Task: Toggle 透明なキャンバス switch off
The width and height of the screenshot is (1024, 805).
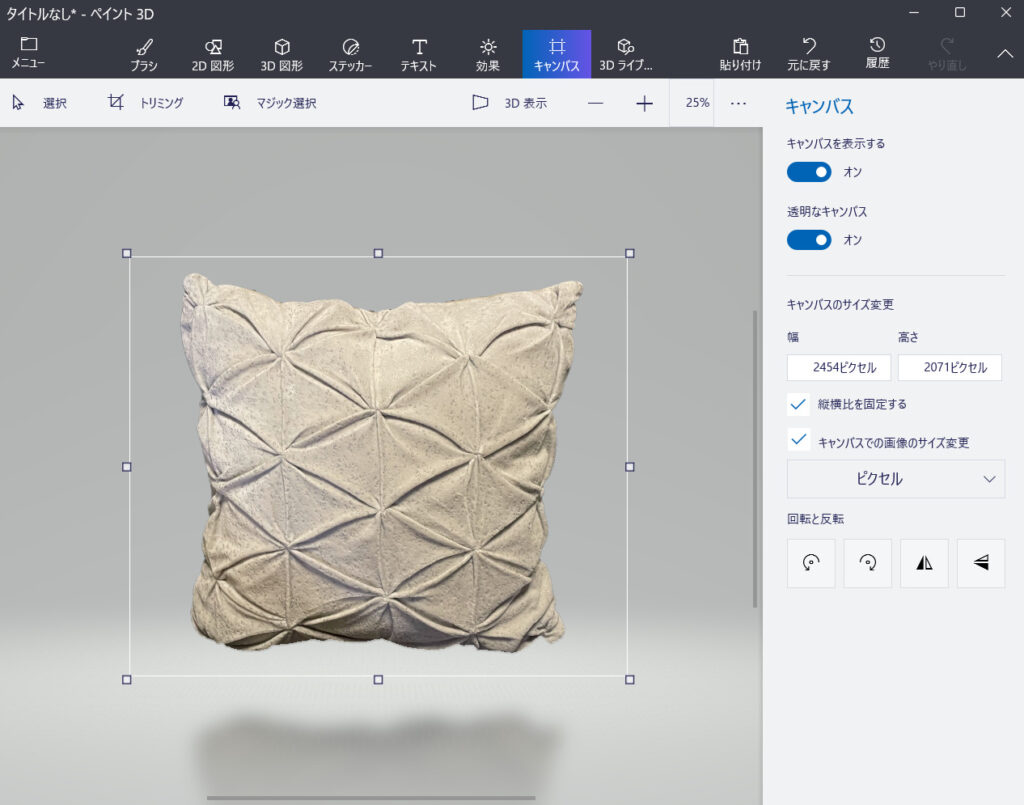Action: click(808, 240)
